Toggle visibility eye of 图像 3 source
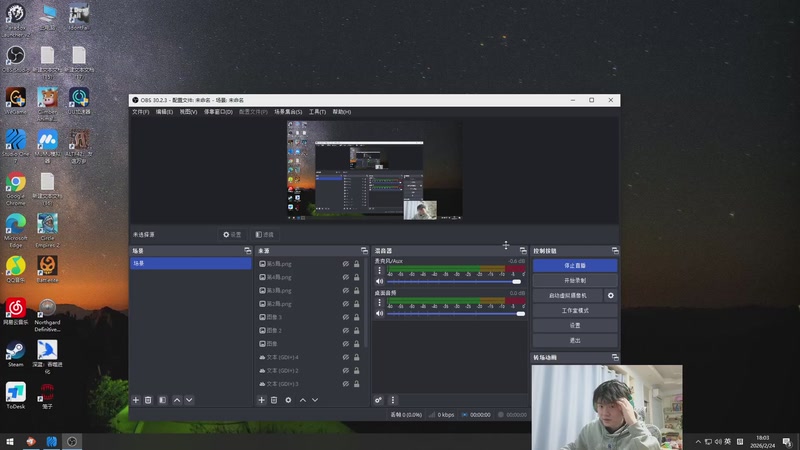Viewport: 800px width, 450px height. click(x=345, y=317)
